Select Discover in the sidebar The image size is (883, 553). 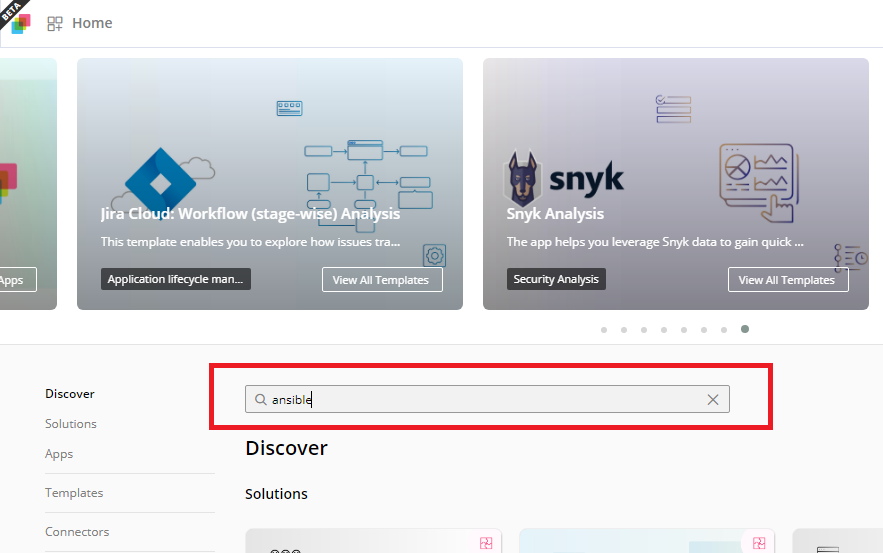click(x=70, y=394)
